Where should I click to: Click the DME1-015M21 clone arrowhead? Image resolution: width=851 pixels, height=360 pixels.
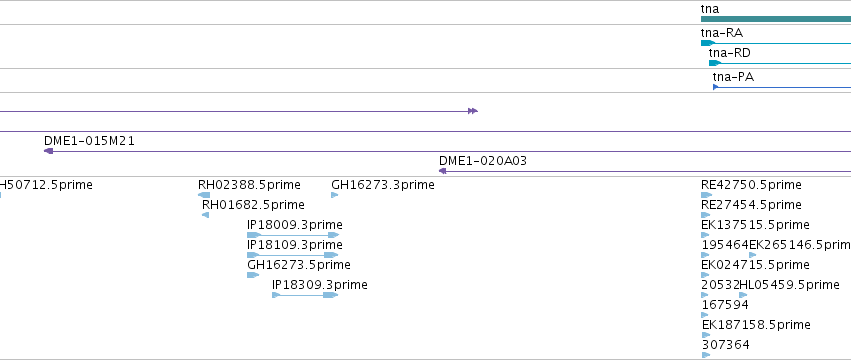pyautogui.click(x=48, y=151)
